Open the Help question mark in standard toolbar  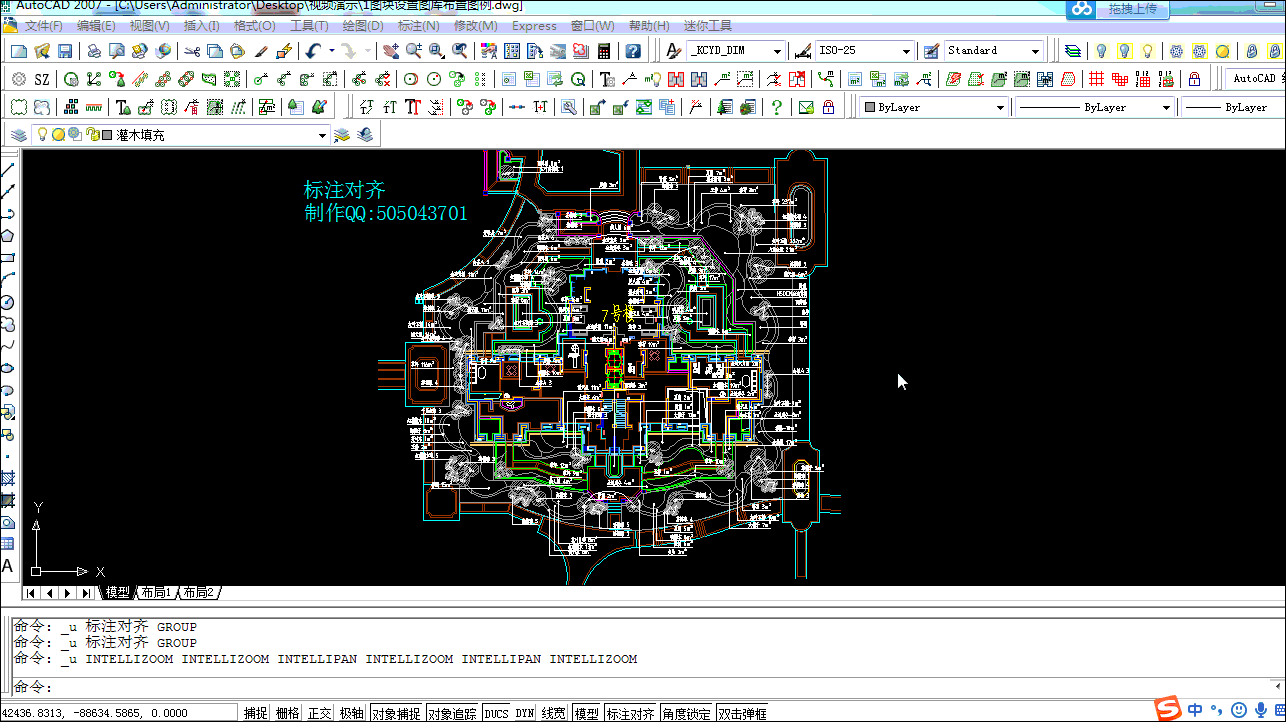click(633, 51)
